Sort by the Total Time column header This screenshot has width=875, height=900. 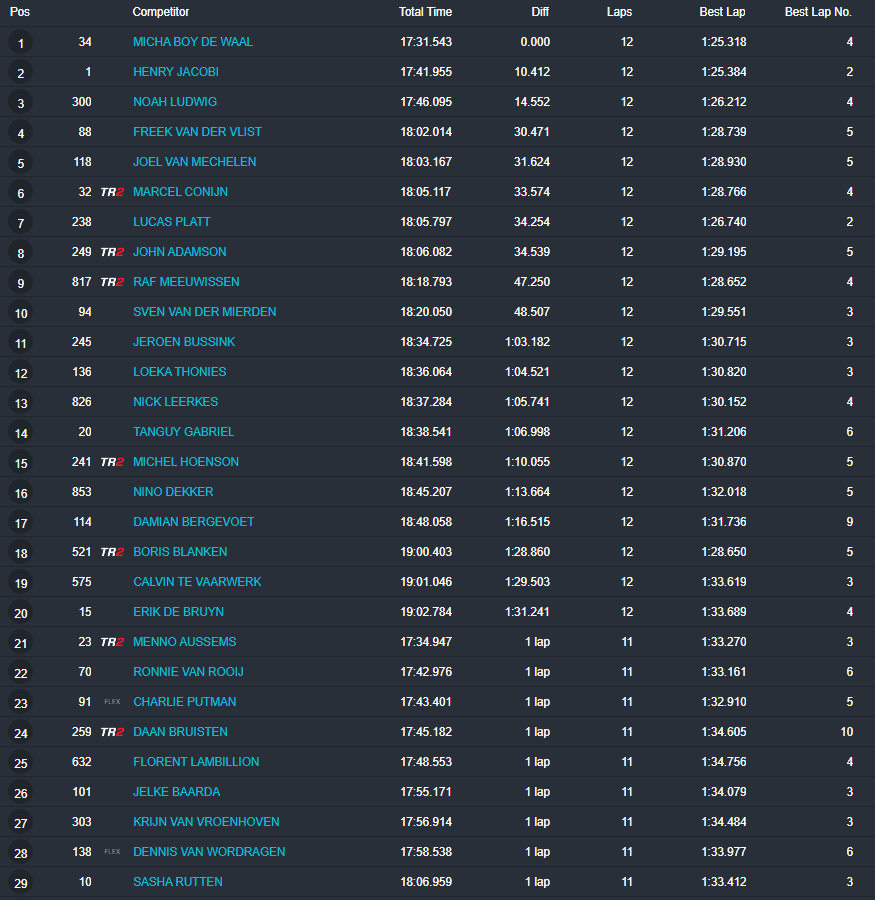click(425, 12)
